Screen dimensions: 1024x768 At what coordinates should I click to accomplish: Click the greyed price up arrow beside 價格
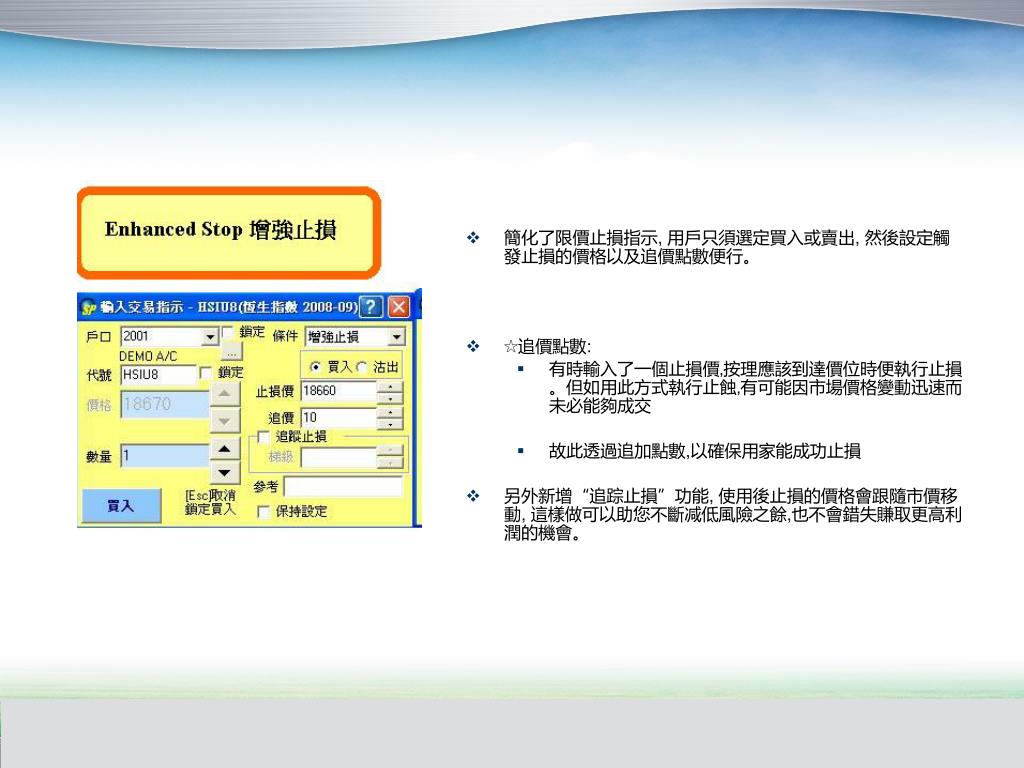click(225, 394)
